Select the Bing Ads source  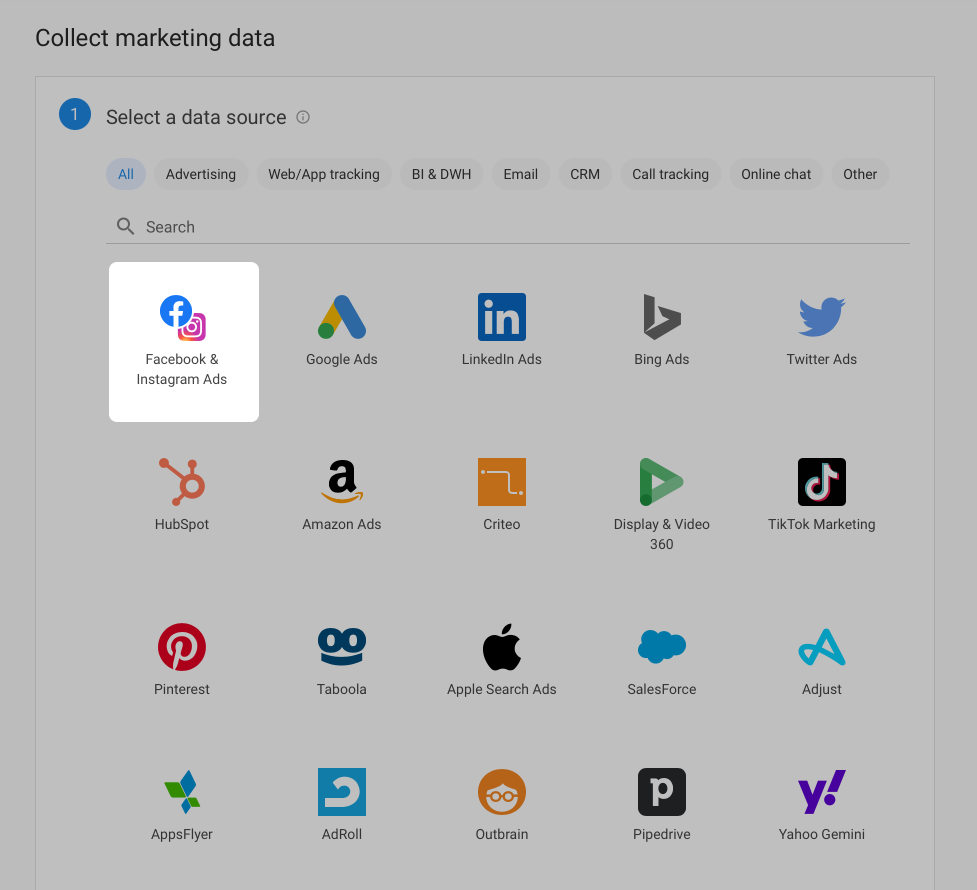661,330
